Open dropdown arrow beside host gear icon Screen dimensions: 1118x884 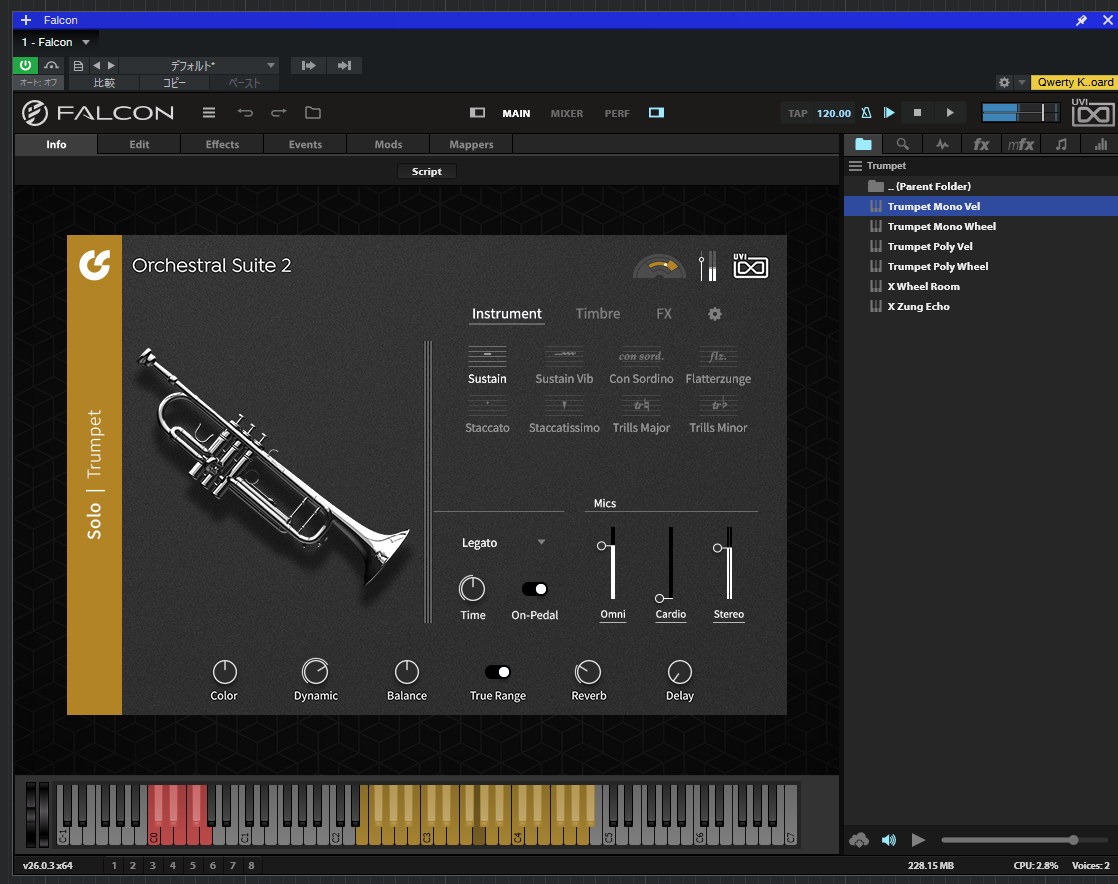point(1021,82)
